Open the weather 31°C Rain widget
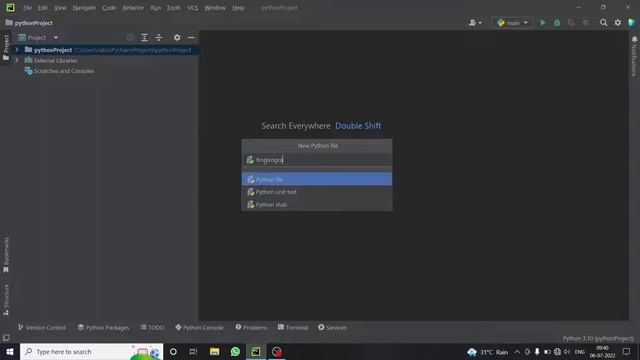The image size is (640, 360). [x=488, y=351]
